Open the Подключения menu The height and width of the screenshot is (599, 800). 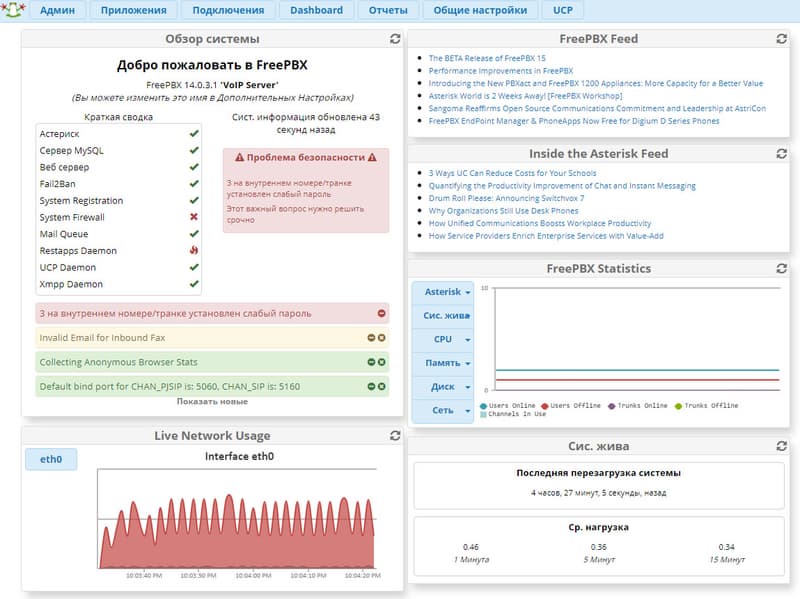[x=228, y=10]
